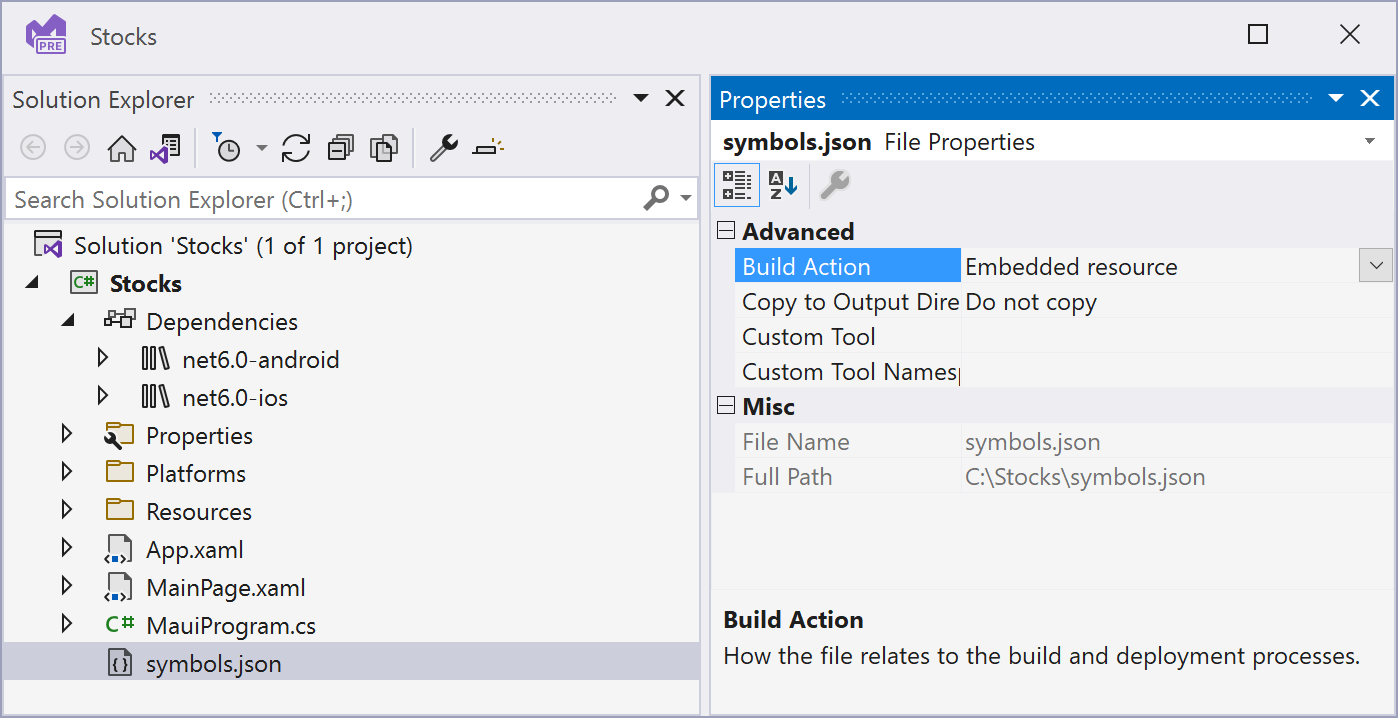Select the Build Action property row
The height and width of the screenshot is (718, 1398).
pyautogui.click(x=849, y=267)
